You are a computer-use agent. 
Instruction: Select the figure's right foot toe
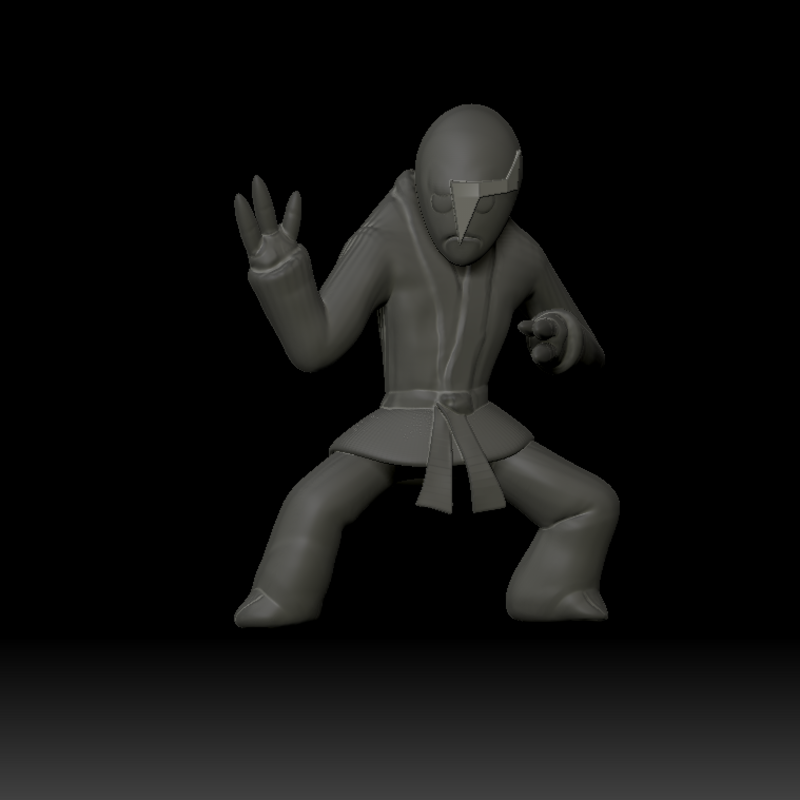coord(587,604)
